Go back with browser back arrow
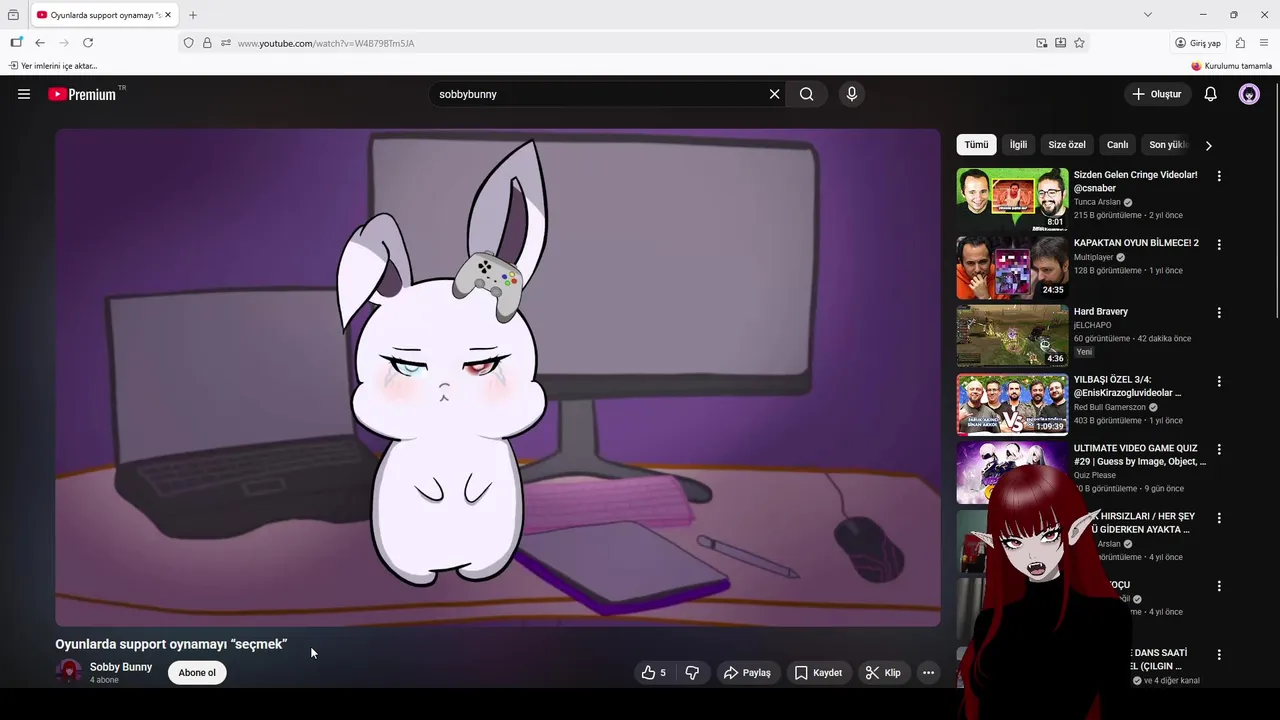1280x720 pixels. tap(40, 43)
